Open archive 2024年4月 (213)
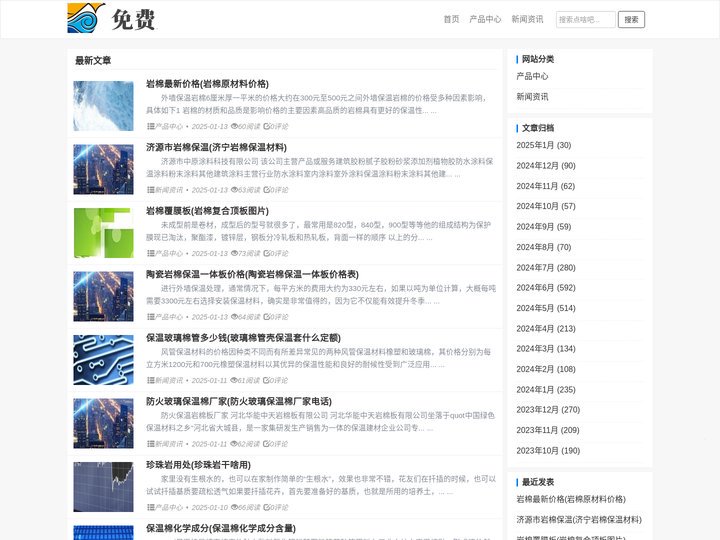 click(546, 329)
